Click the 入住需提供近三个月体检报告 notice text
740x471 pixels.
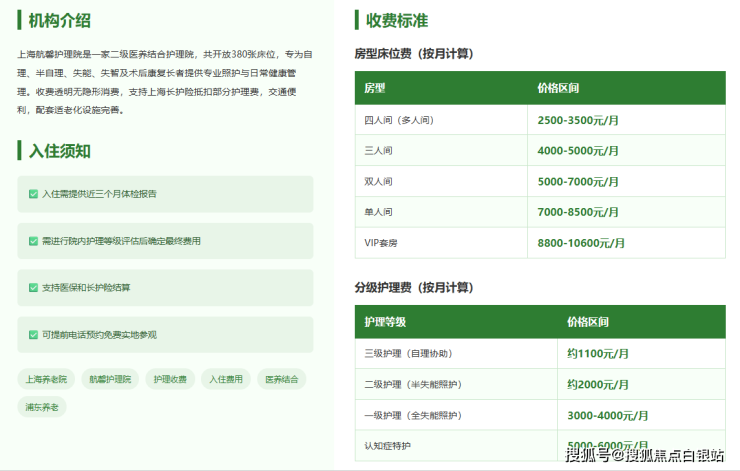tap(99, 194)
